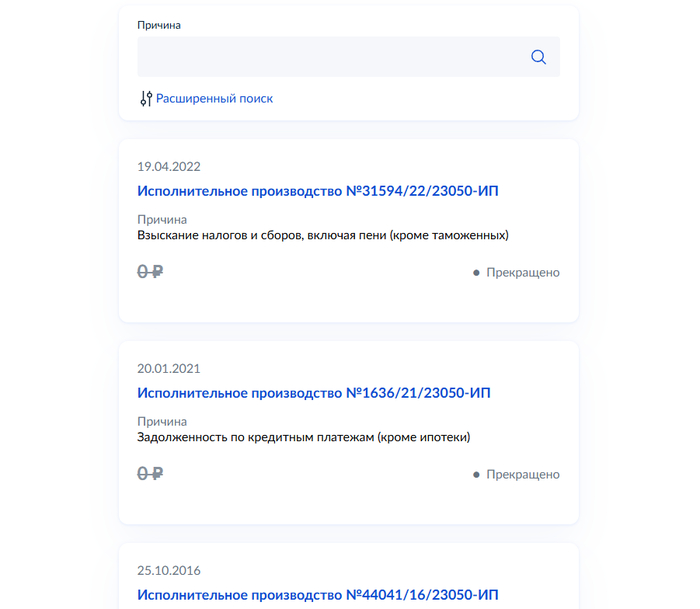Open Расширенный поиск link
This screenshot has width=700, height=609.
214,99
